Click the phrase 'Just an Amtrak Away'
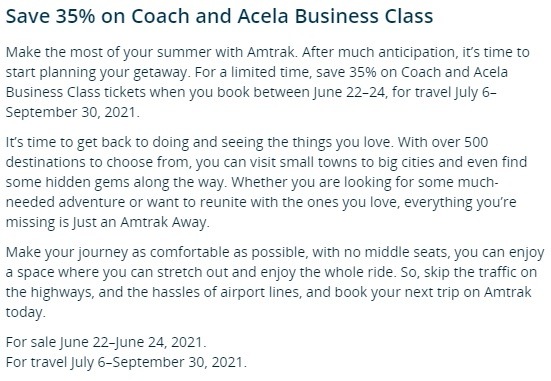 tap(141, 222)
